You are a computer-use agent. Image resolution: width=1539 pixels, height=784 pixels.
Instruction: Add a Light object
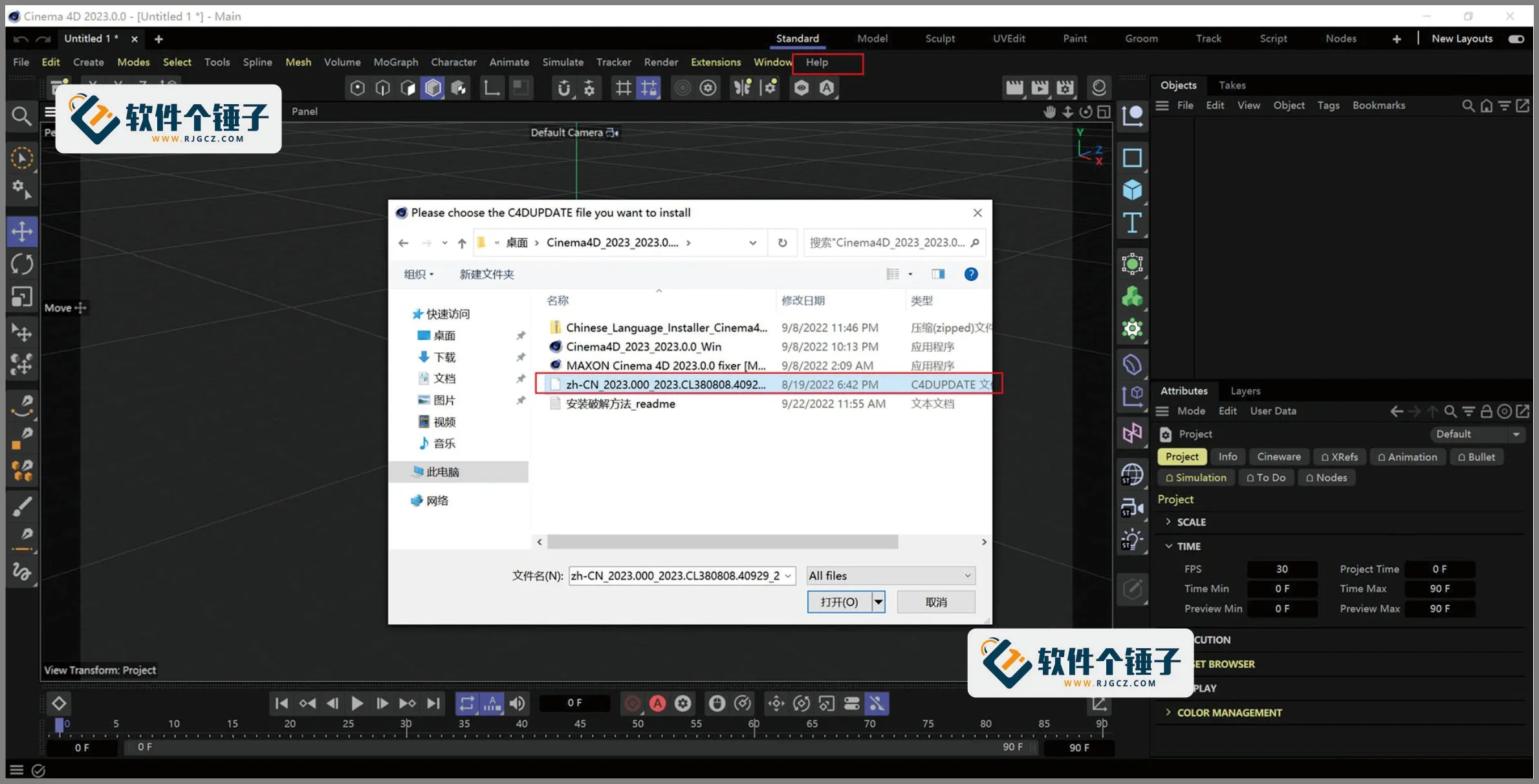1131,540
